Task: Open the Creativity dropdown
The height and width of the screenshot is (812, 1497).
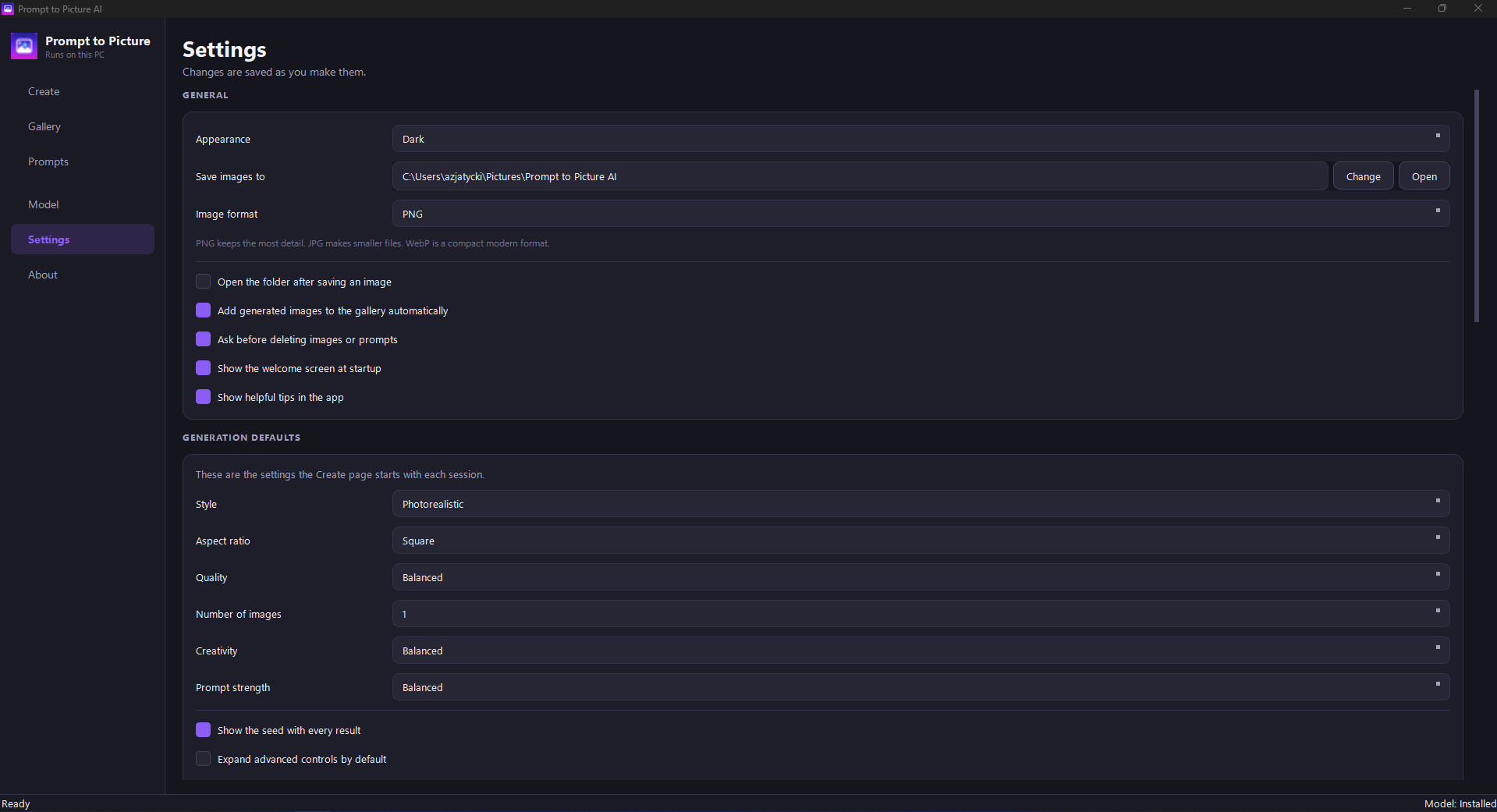Action: (x=921, y=651)
